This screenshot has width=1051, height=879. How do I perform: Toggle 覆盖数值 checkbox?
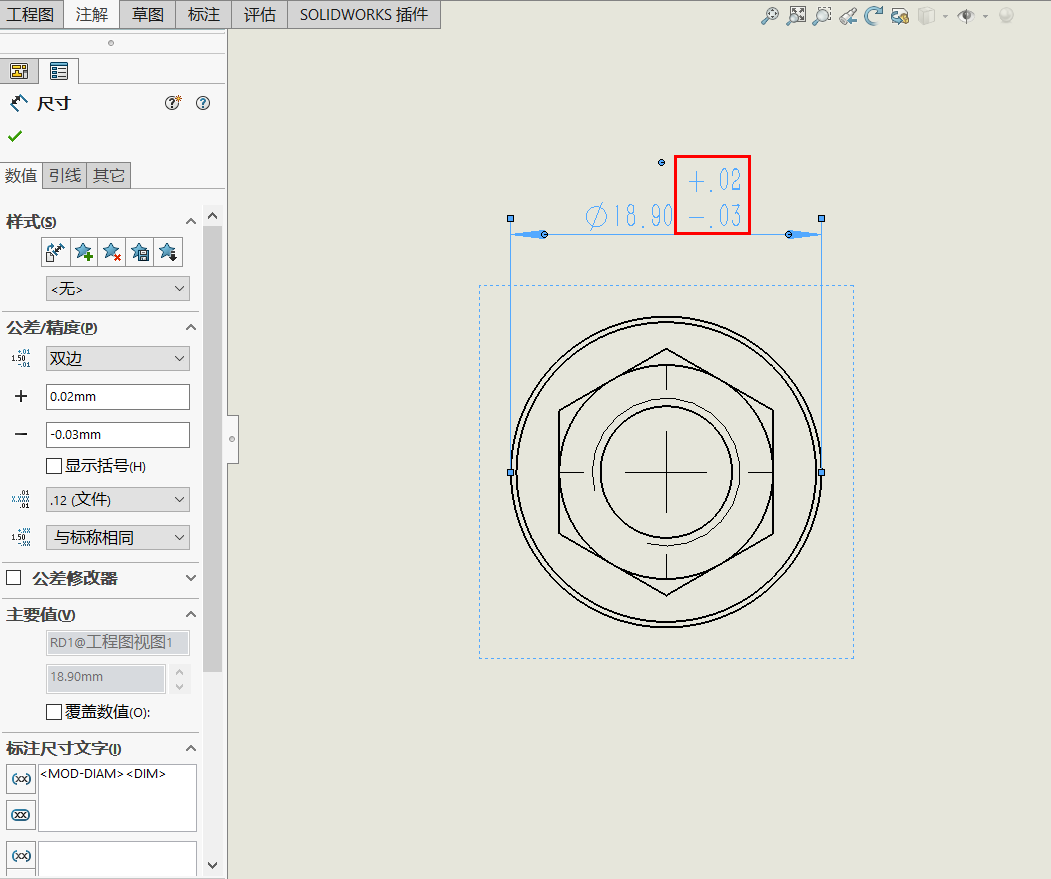pos(54,712)
